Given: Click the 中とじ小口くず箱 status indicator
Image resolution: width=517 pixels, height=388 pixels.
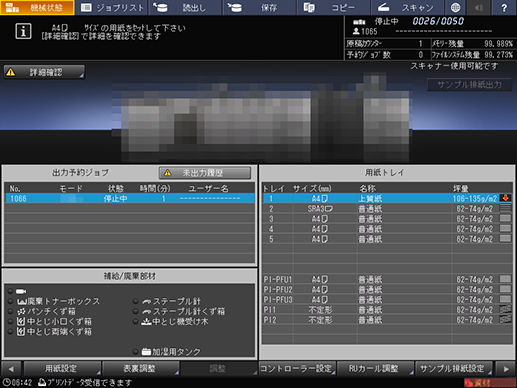Looking at the screenshot, I should pos(10,321).
